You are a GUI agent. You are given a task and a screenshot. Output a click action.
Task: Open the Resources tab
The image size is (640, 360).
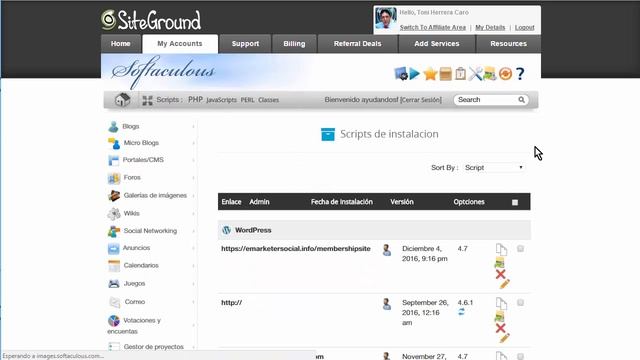[509, 44]
